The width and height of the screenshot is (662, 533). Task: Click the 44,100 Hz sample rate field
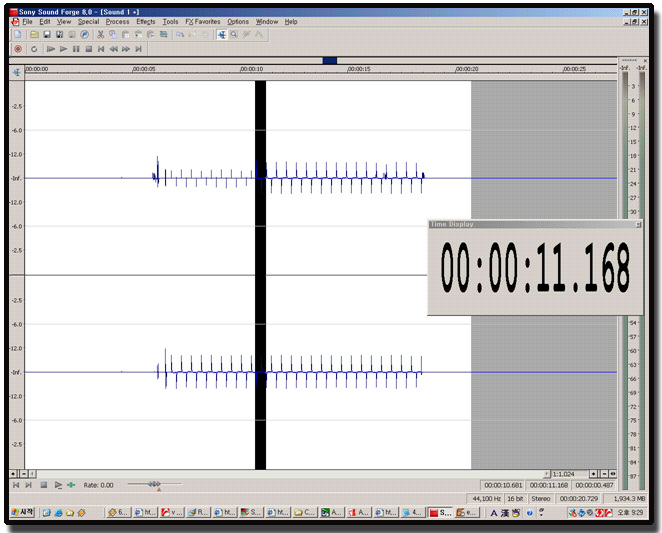(486, 499)
